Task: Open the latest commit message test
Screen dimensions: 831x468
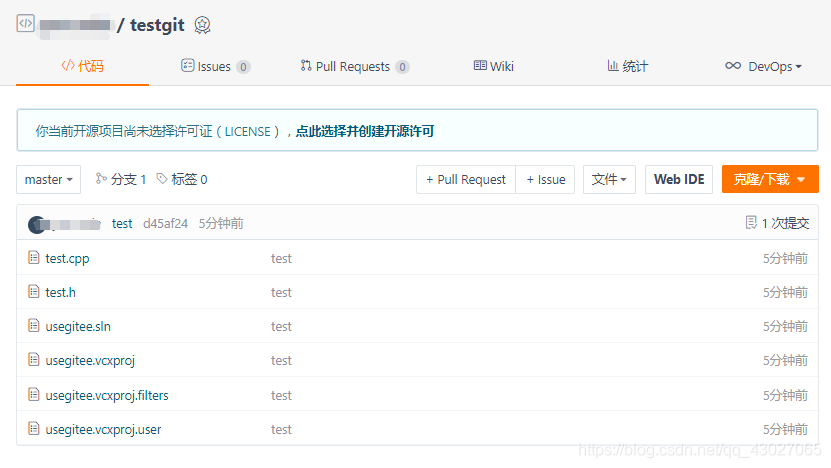Action: pos(122,224)
